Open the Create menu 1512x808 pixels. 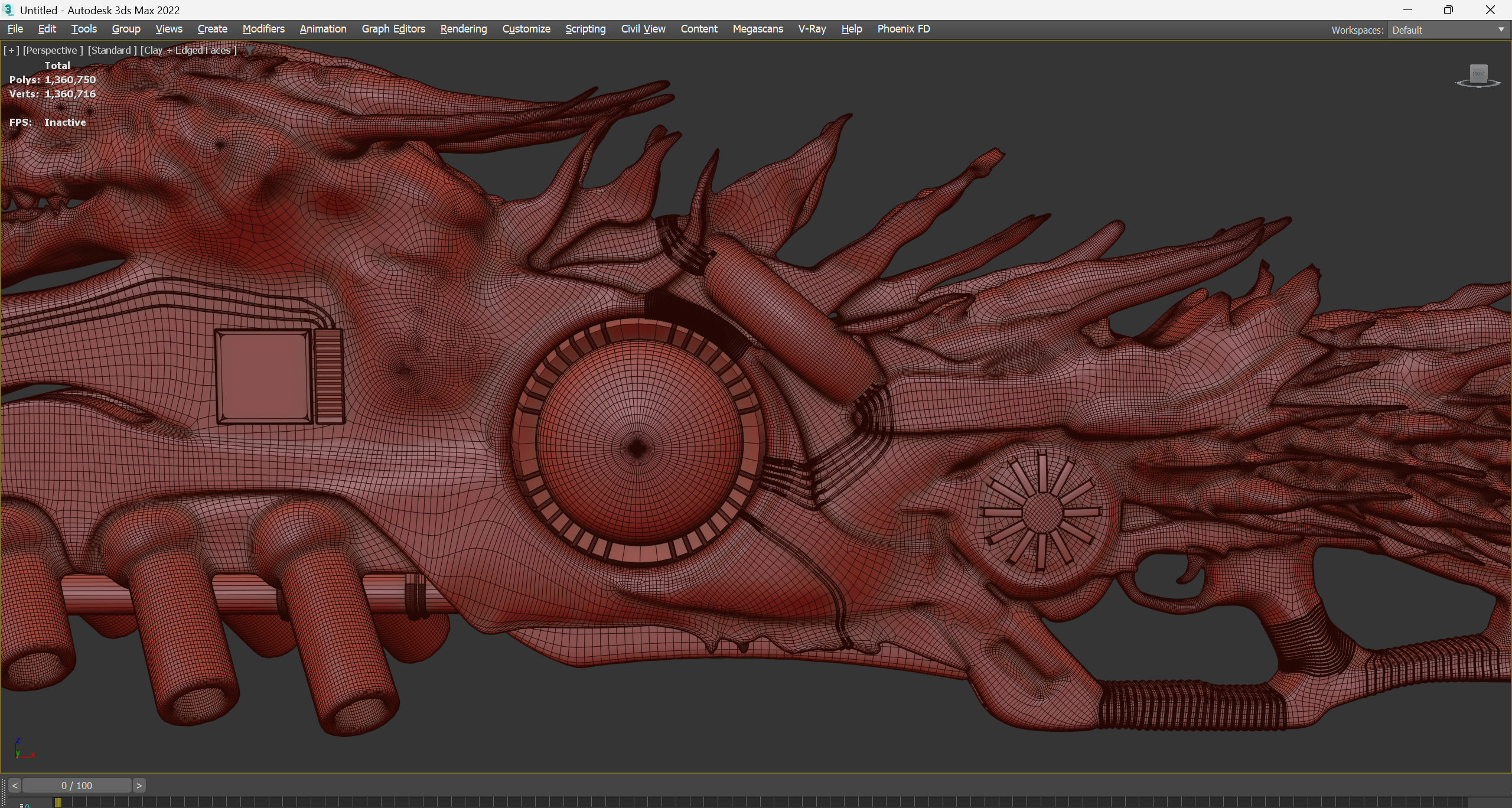(212, 29)
